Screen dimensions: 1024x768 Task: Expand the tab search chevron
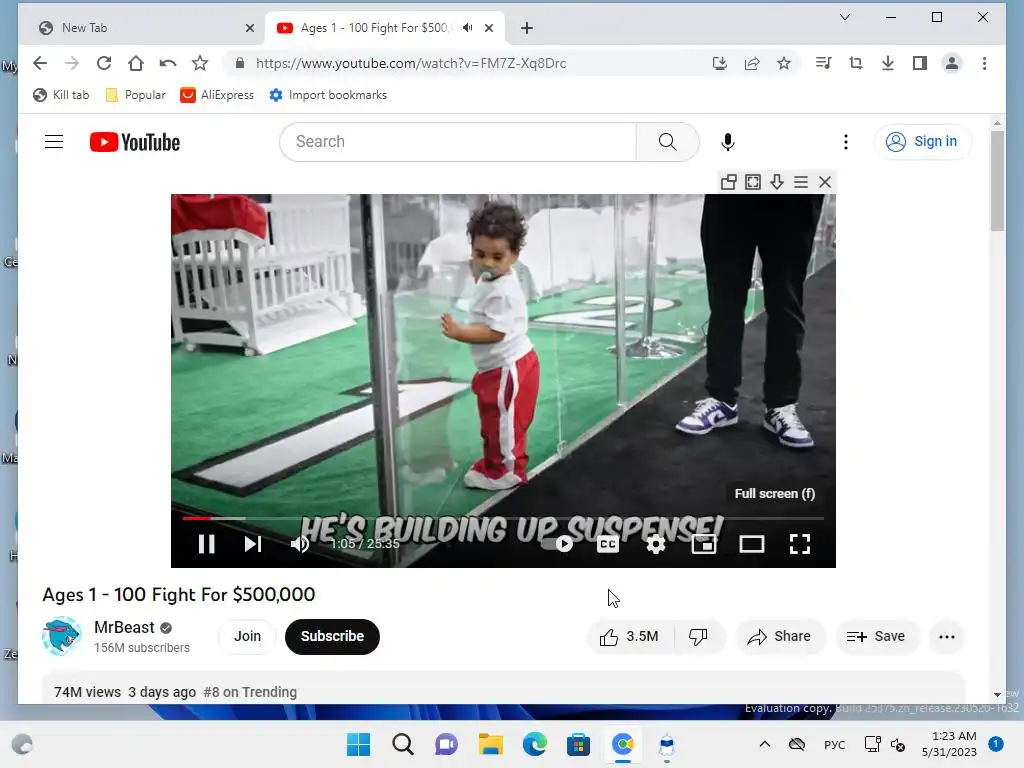844,18
